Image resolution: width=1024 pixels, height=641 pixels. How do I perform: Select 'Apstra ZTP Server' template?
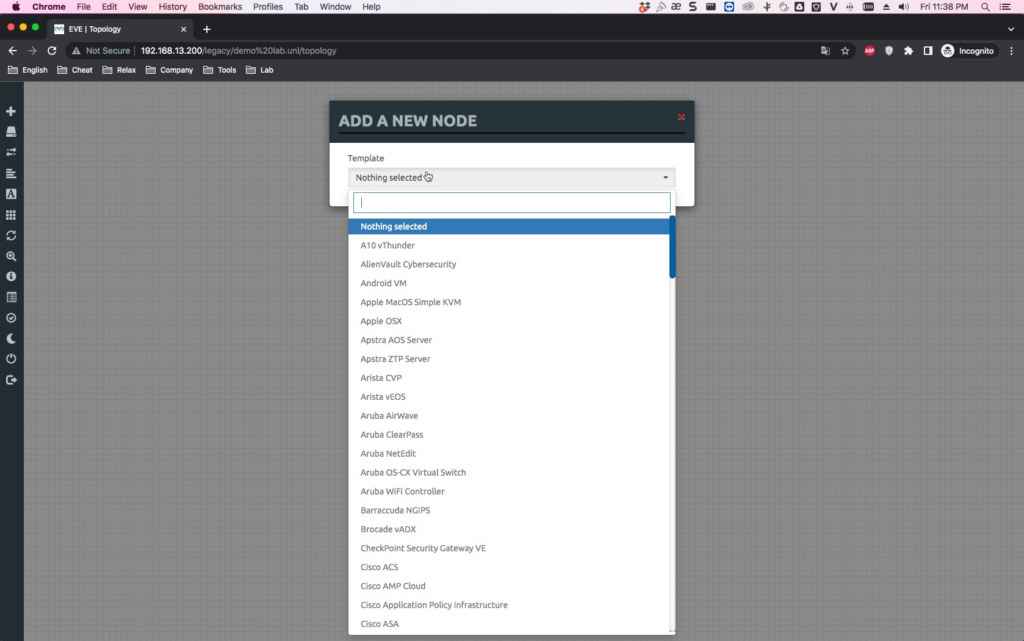click(x=508, y=359)
